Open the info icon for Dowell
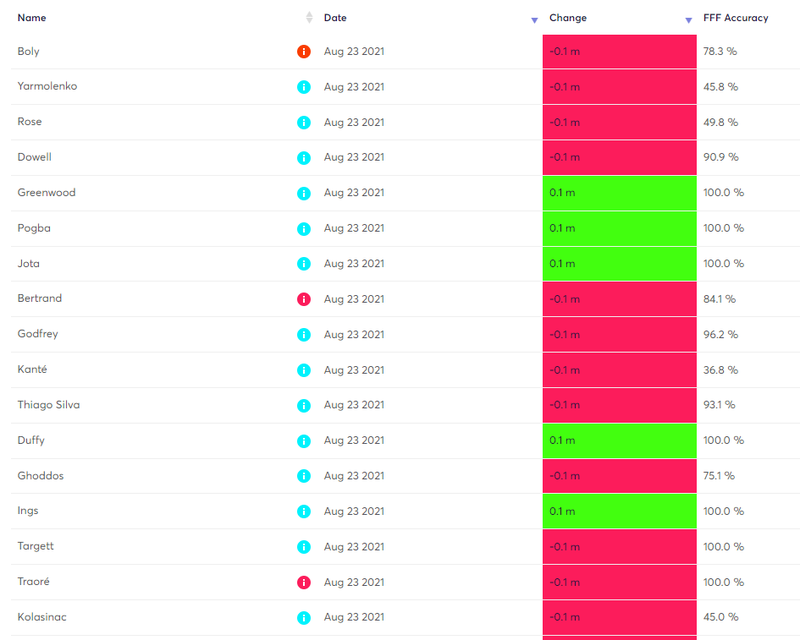 coord(304,158)
